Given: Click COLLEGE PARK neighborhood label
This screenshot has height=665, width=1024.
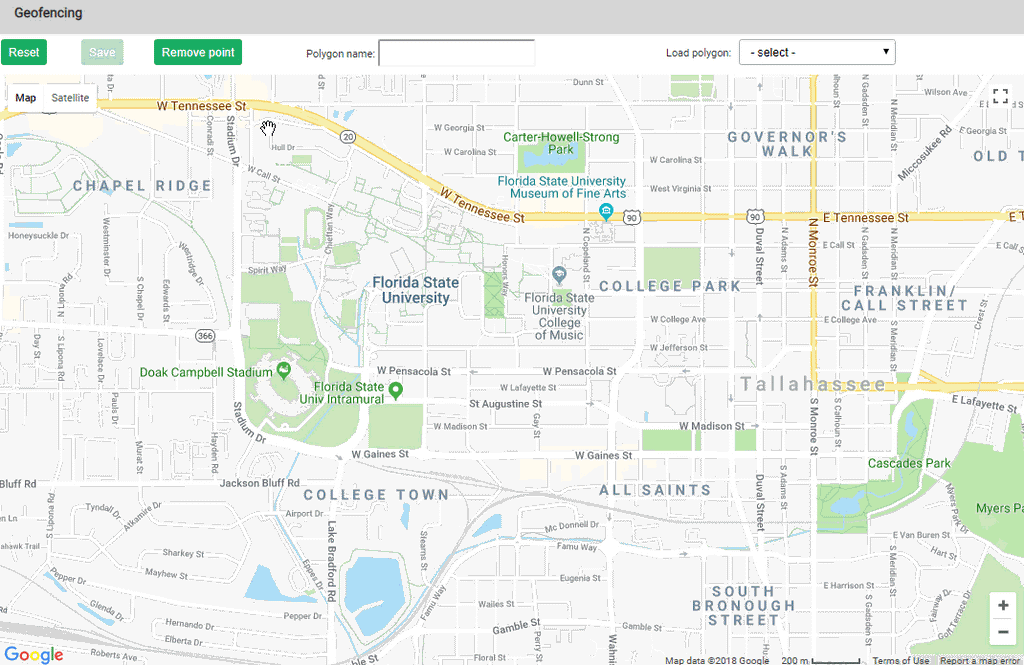Looking at the screenshot, I should pyautogui.click(x=670, y=286).
